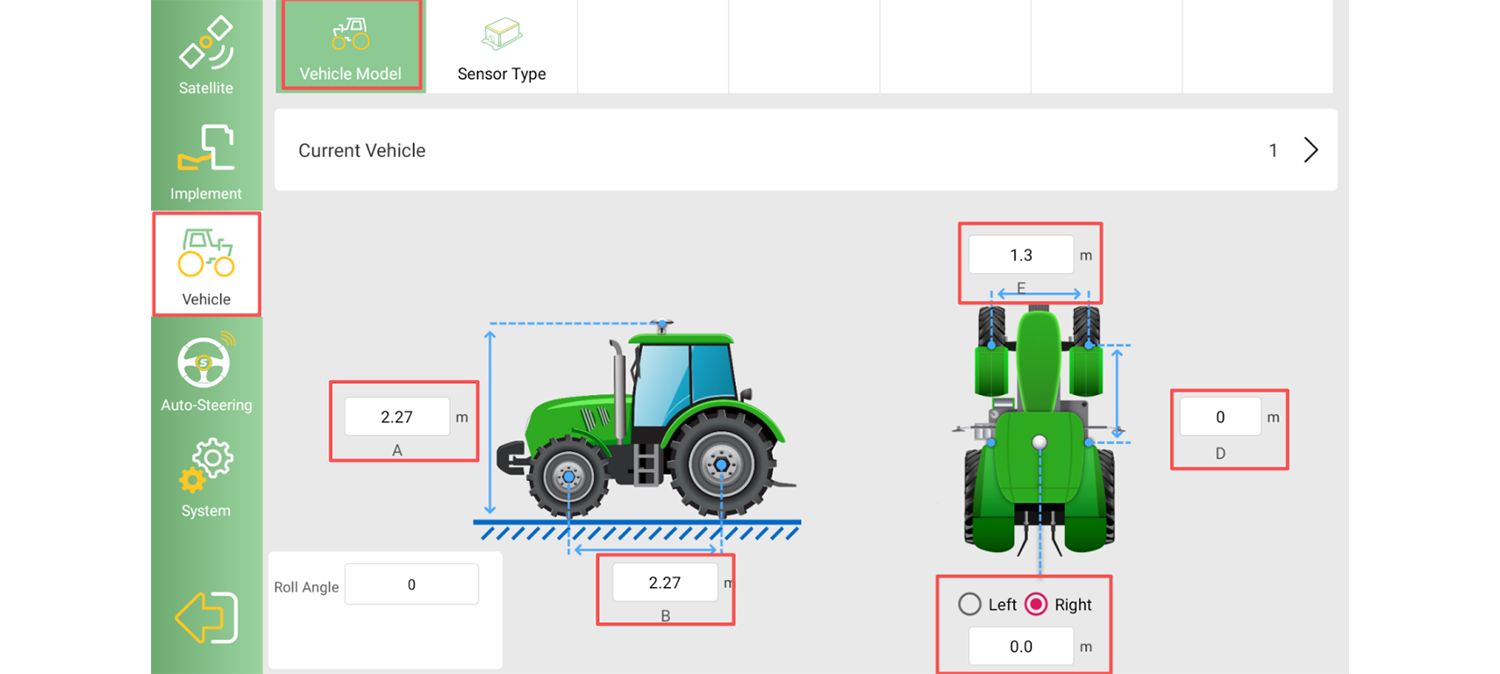Edit the E width field showing 1.3
This screenshot has width=1500, height=674.
[1021, 255]
